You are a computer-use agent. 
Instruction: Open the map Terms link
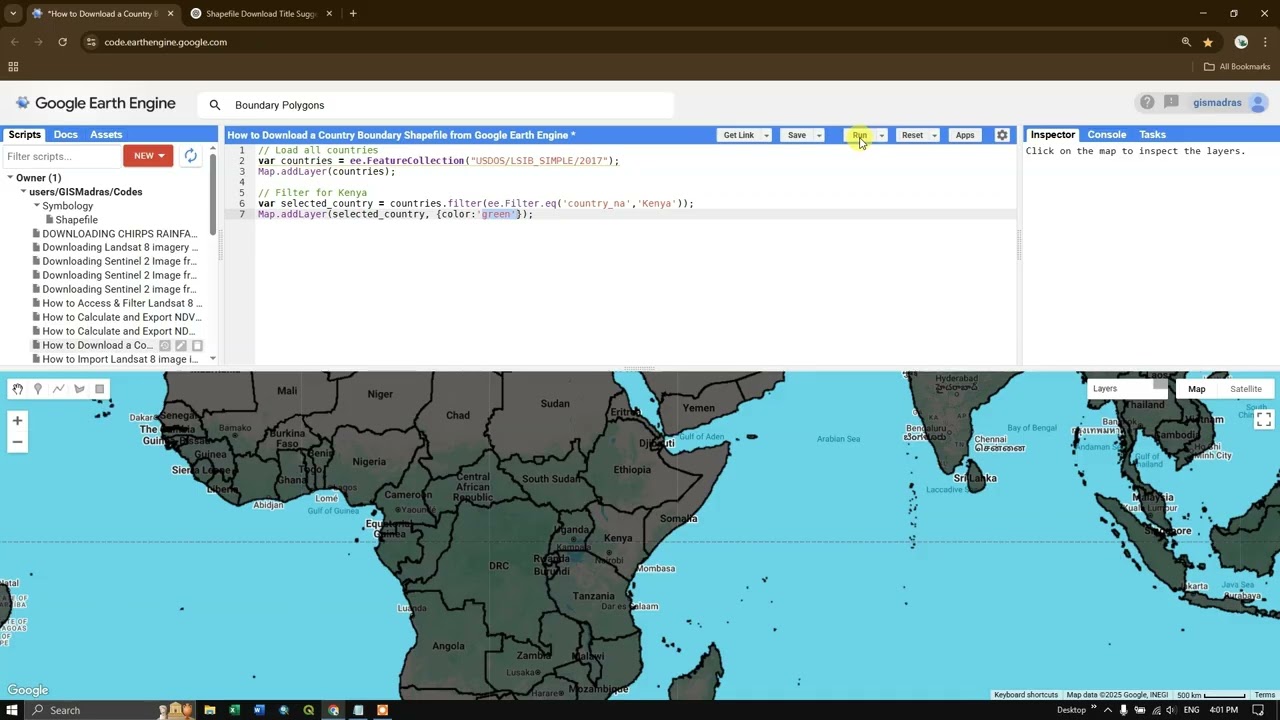[x=1265, y=695]
